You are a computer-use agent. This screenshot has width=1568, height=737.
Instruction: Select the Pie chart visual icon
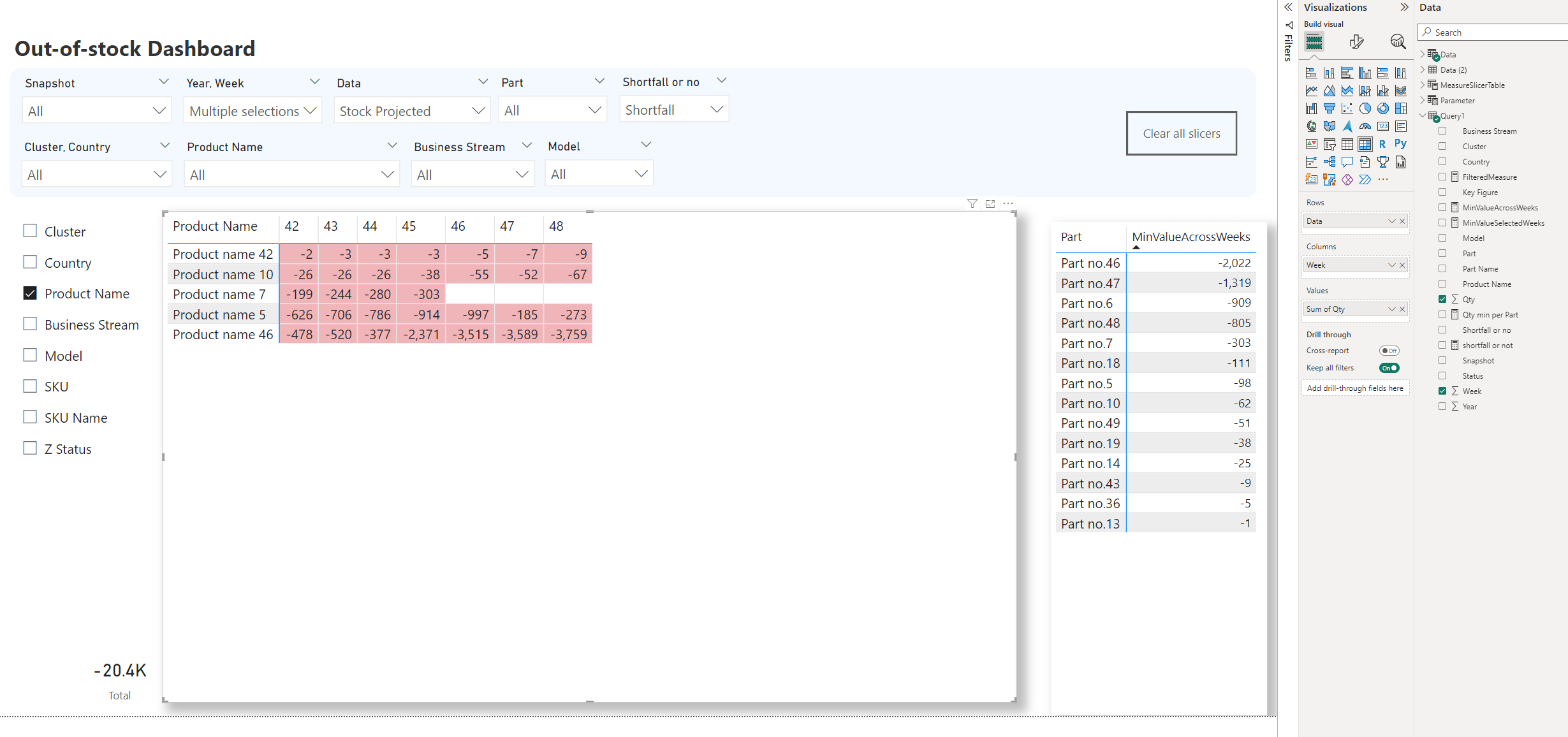click(1365, 108)
